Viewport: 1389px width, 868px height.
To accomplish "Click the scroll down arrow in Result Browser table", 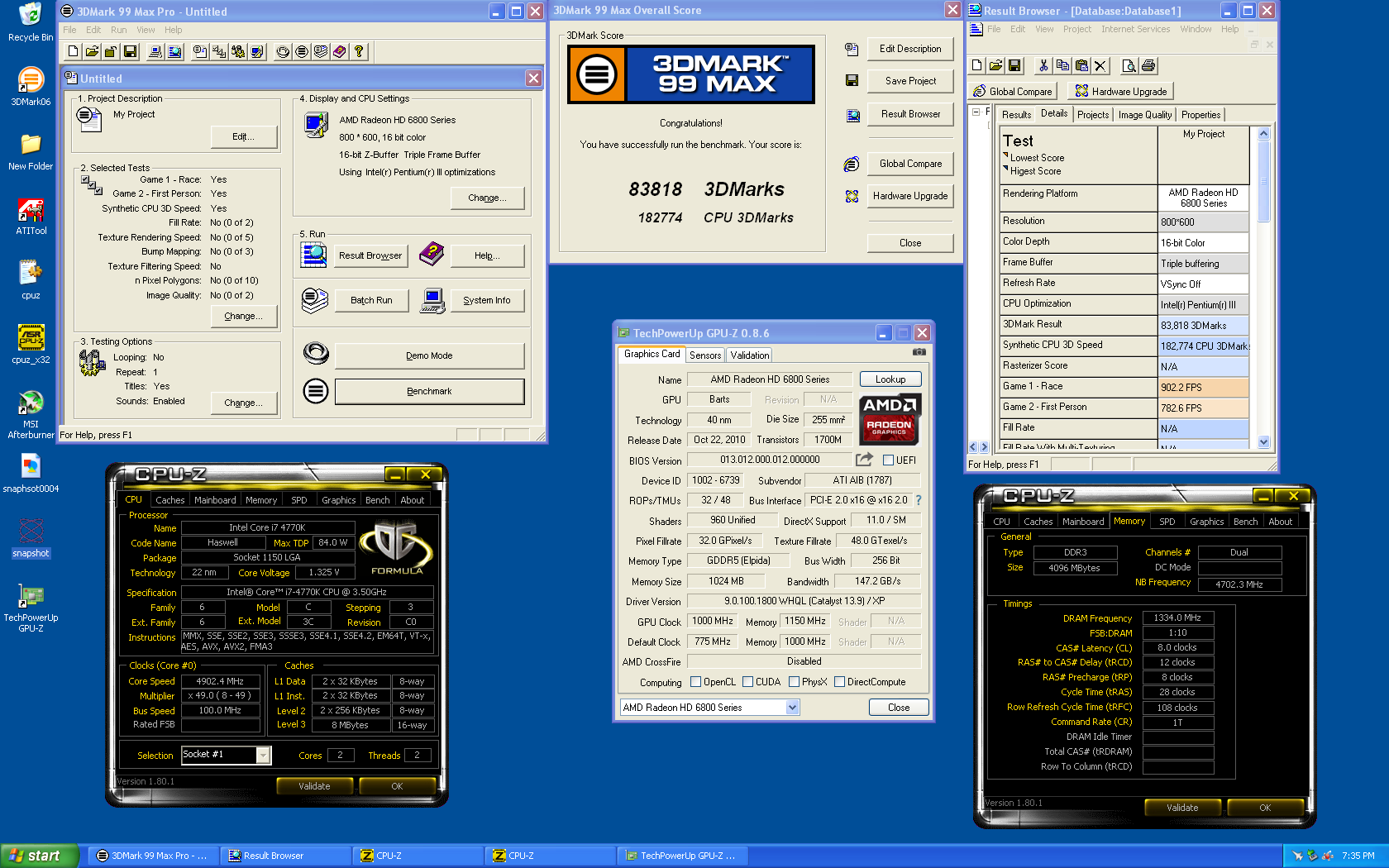I will (1263, 442).
